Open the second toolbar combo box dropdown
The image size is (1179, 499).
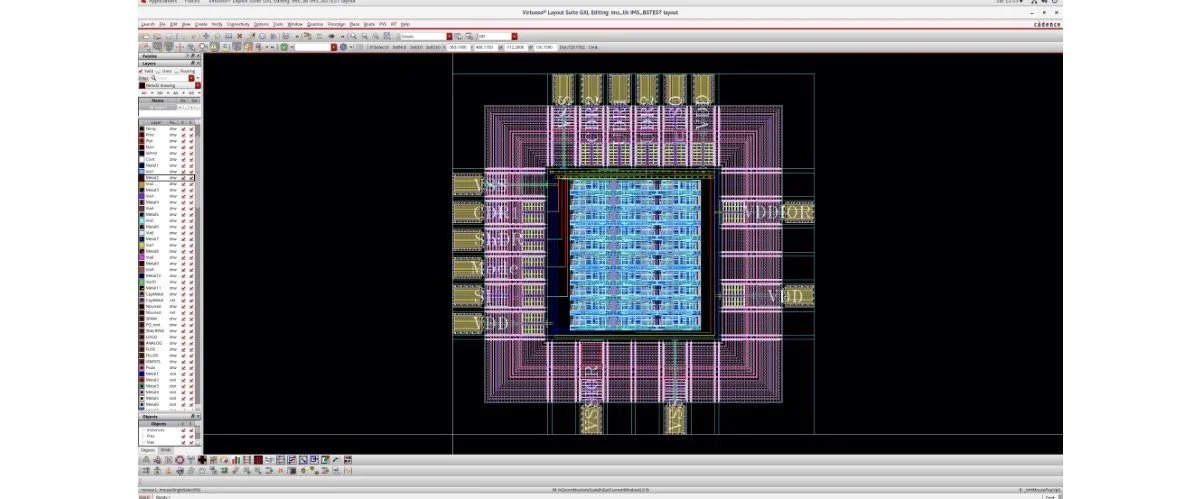(x=514, y=36)
